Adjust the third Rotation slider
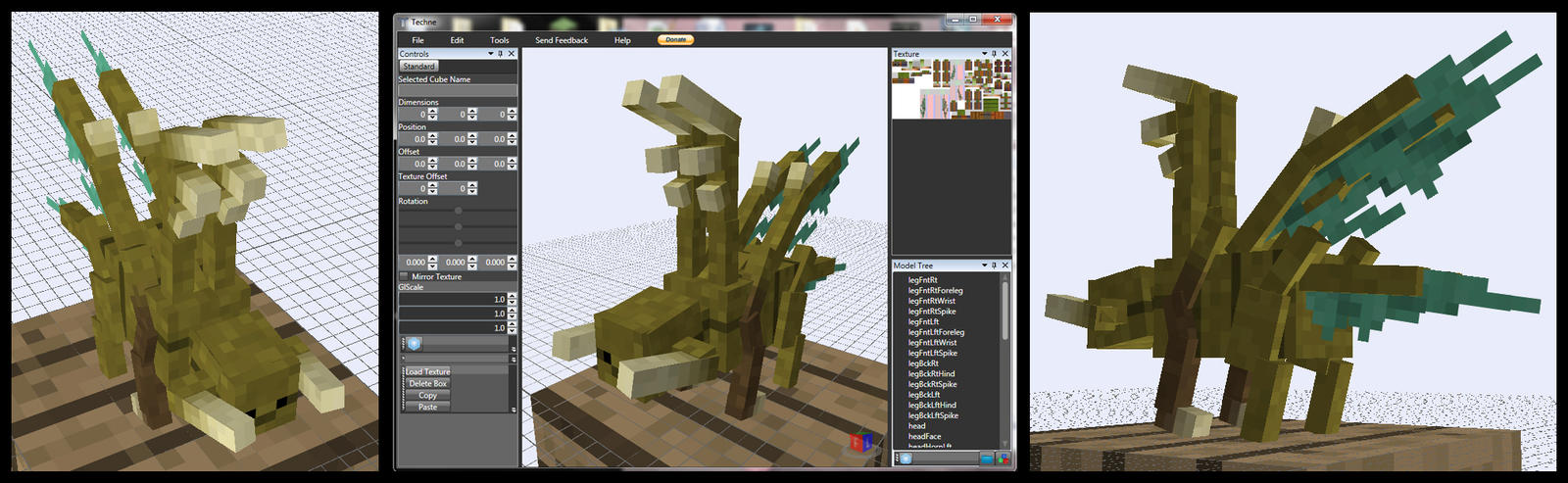Screen dimensions: 1568x483 click(x=458, y=242)
